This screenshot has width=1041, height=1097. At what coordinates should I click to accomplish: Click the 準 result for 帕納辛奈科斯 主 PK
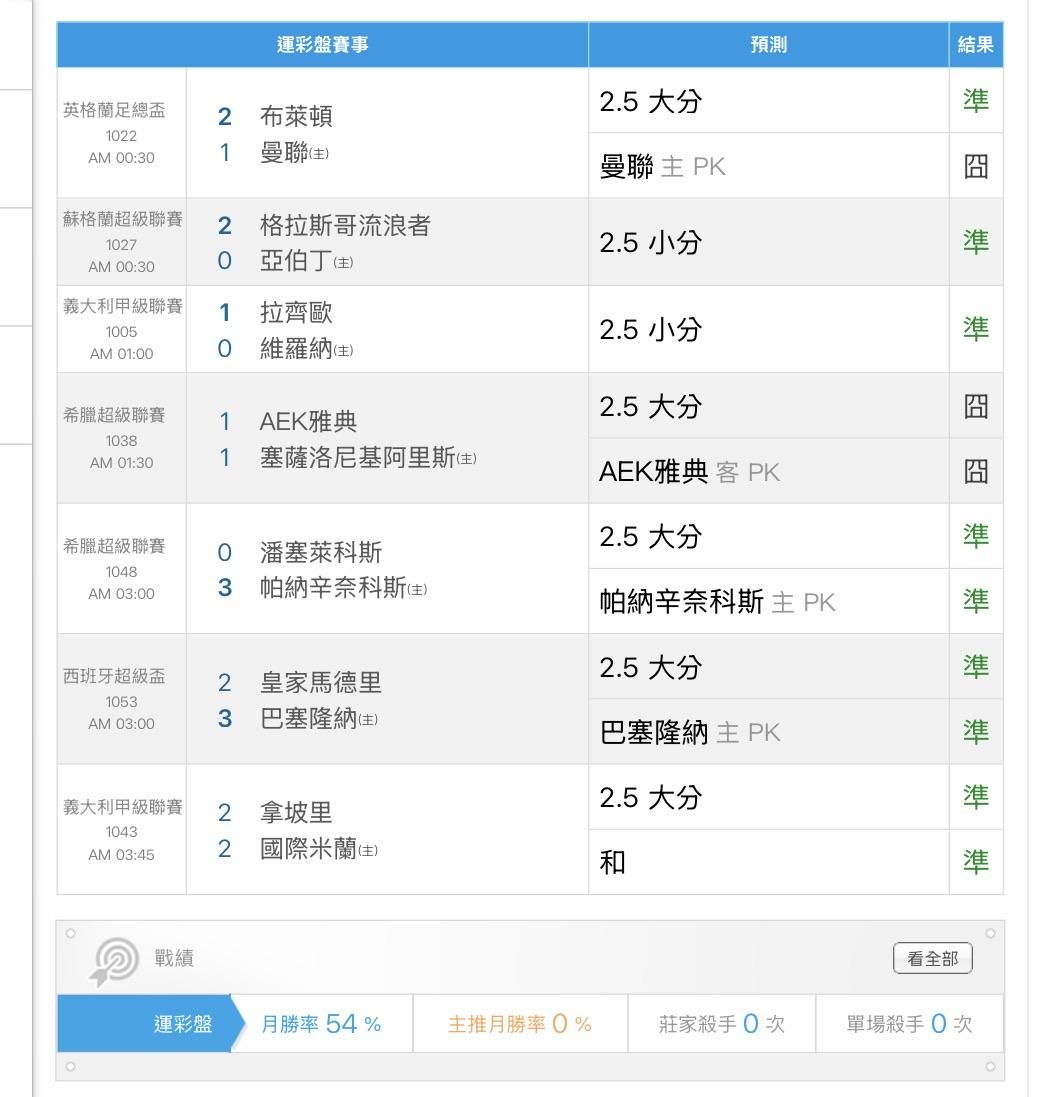975,601
